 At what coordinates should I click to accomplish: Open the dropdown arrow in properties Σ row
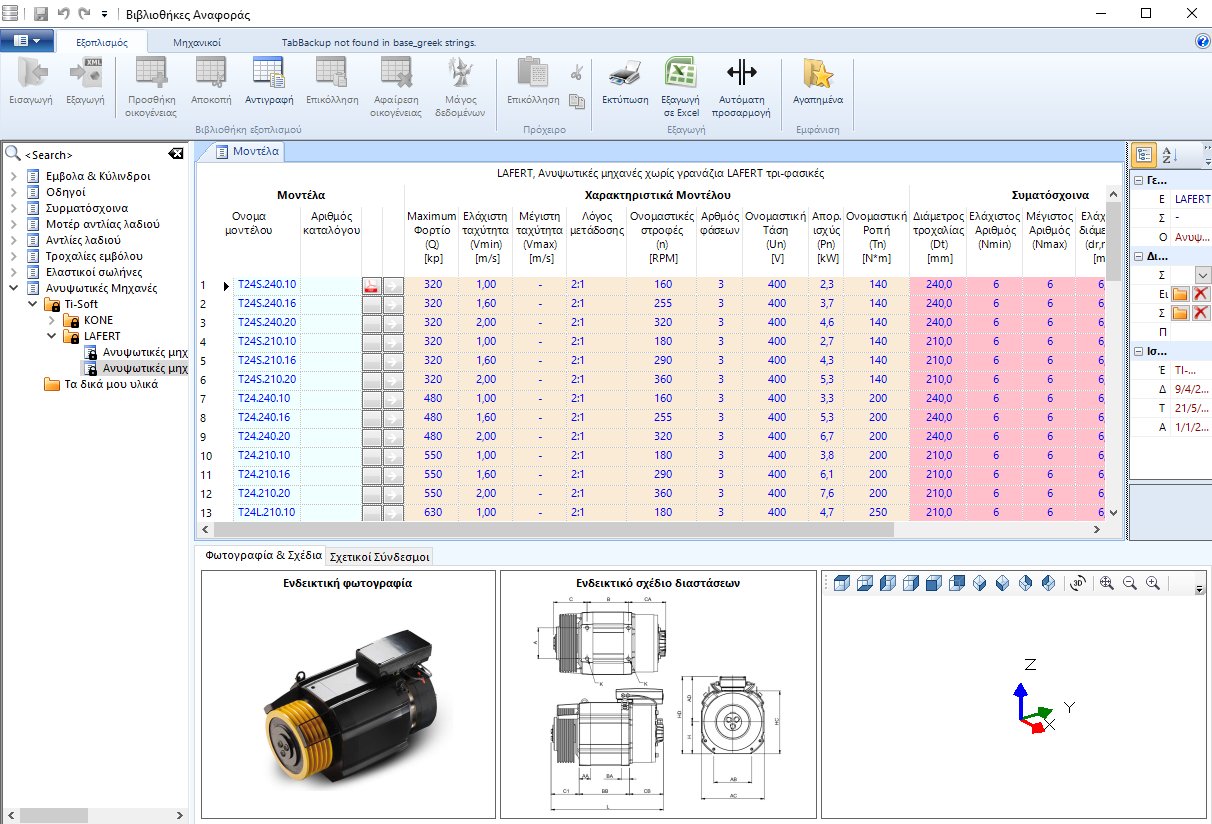(1202, 275)
